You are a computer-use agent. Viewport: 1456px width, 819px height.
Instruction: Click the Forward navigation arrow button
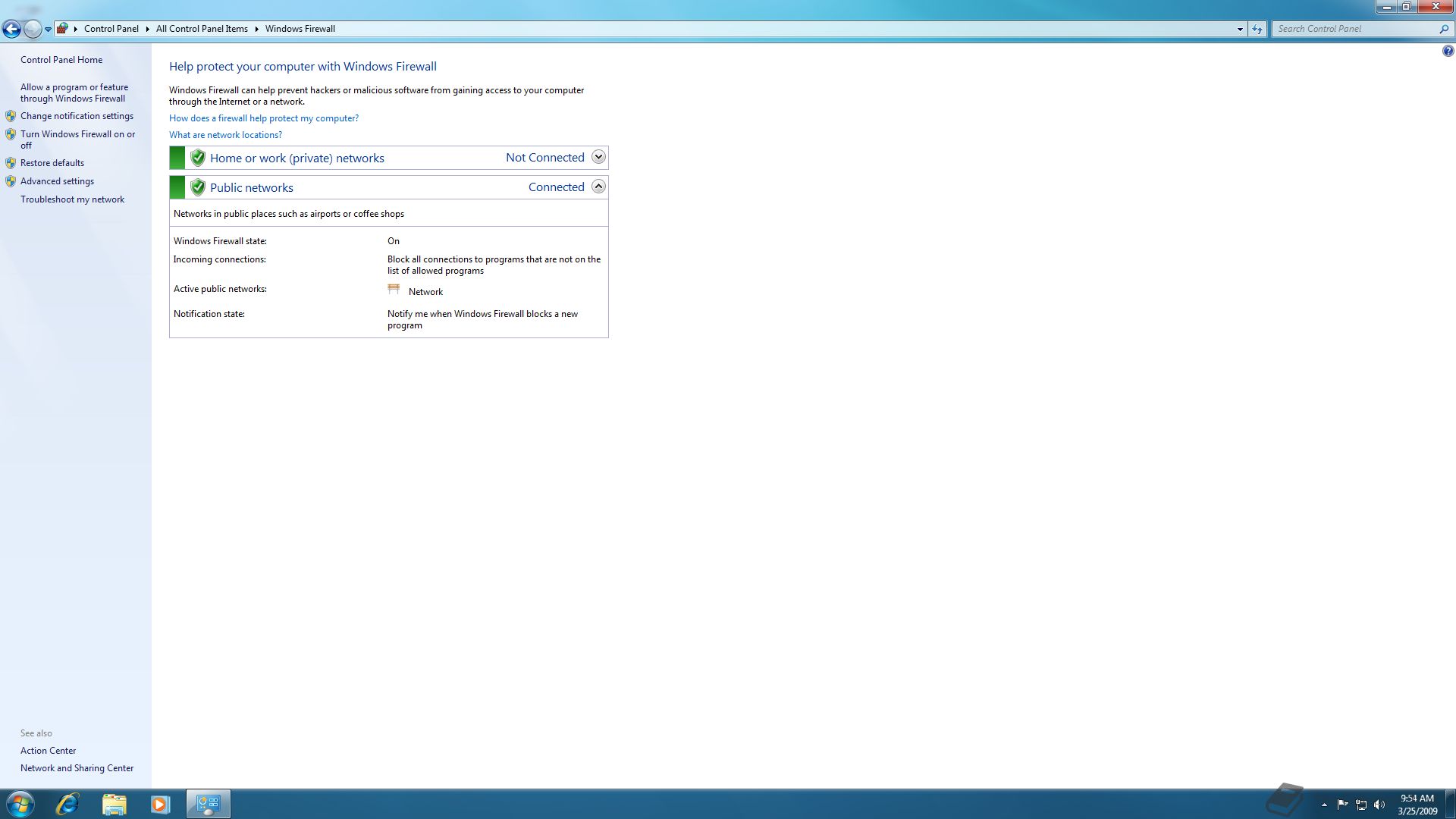click(33, 29)
